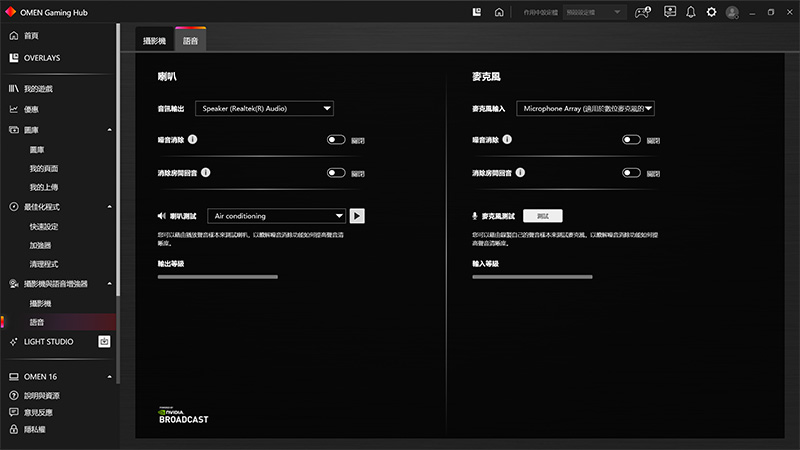
Task: Open the Speaker (Realtek(R) Audio) output dropdown
Action: pos(264,108)
